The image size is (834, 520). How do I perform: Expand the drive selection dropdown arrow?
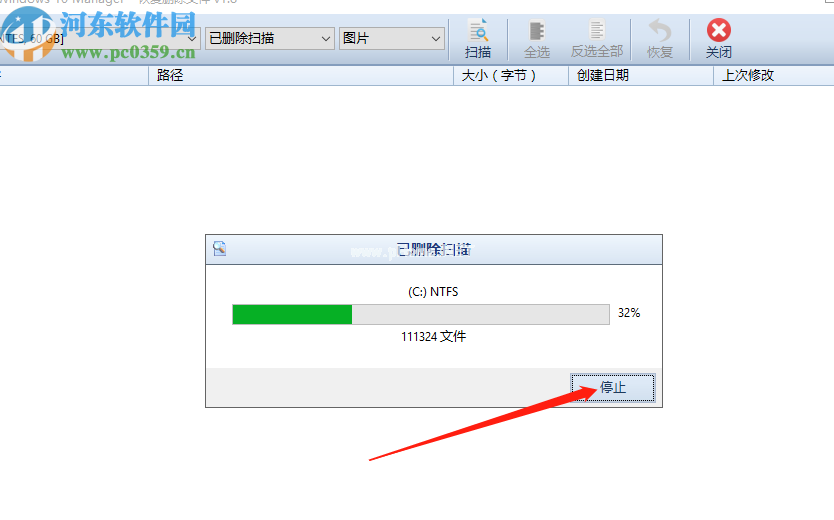coord(192,39)
